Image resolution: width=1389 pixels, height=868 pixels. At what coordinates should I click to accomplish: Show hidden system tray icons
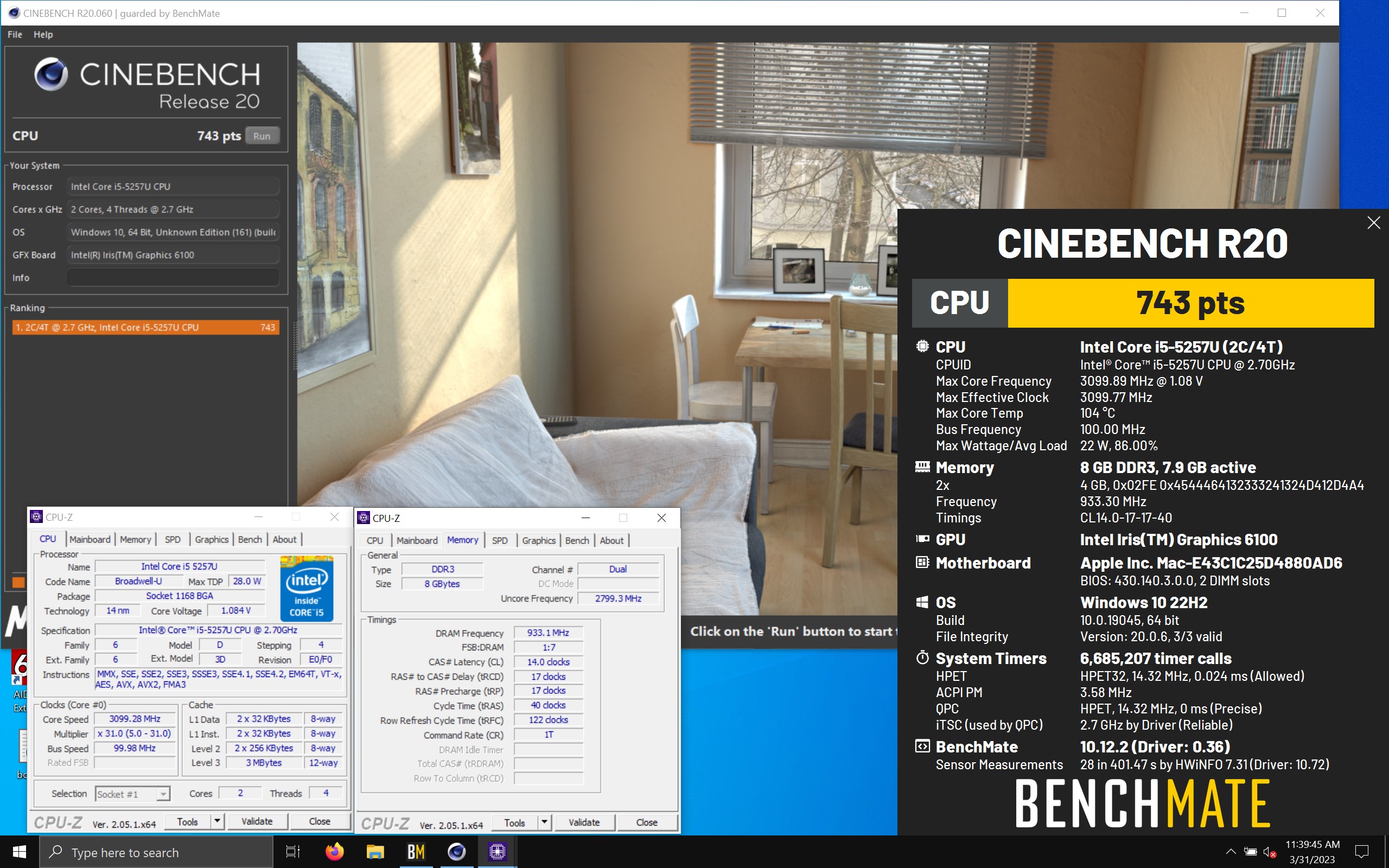1230,852
